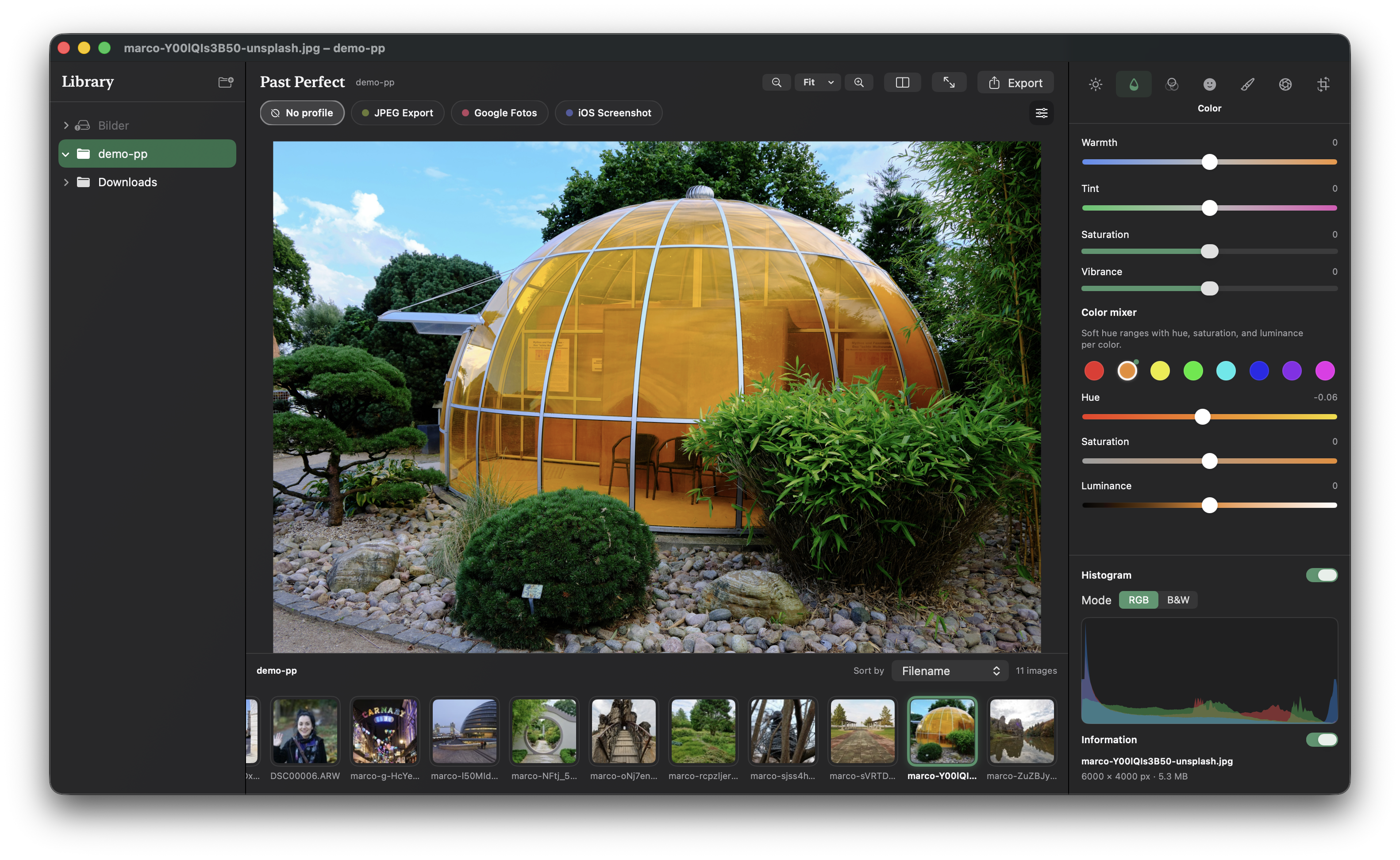1400x860 pixels.
Task: Toggle the split compare view icon
Action: (x=902, y=82)
